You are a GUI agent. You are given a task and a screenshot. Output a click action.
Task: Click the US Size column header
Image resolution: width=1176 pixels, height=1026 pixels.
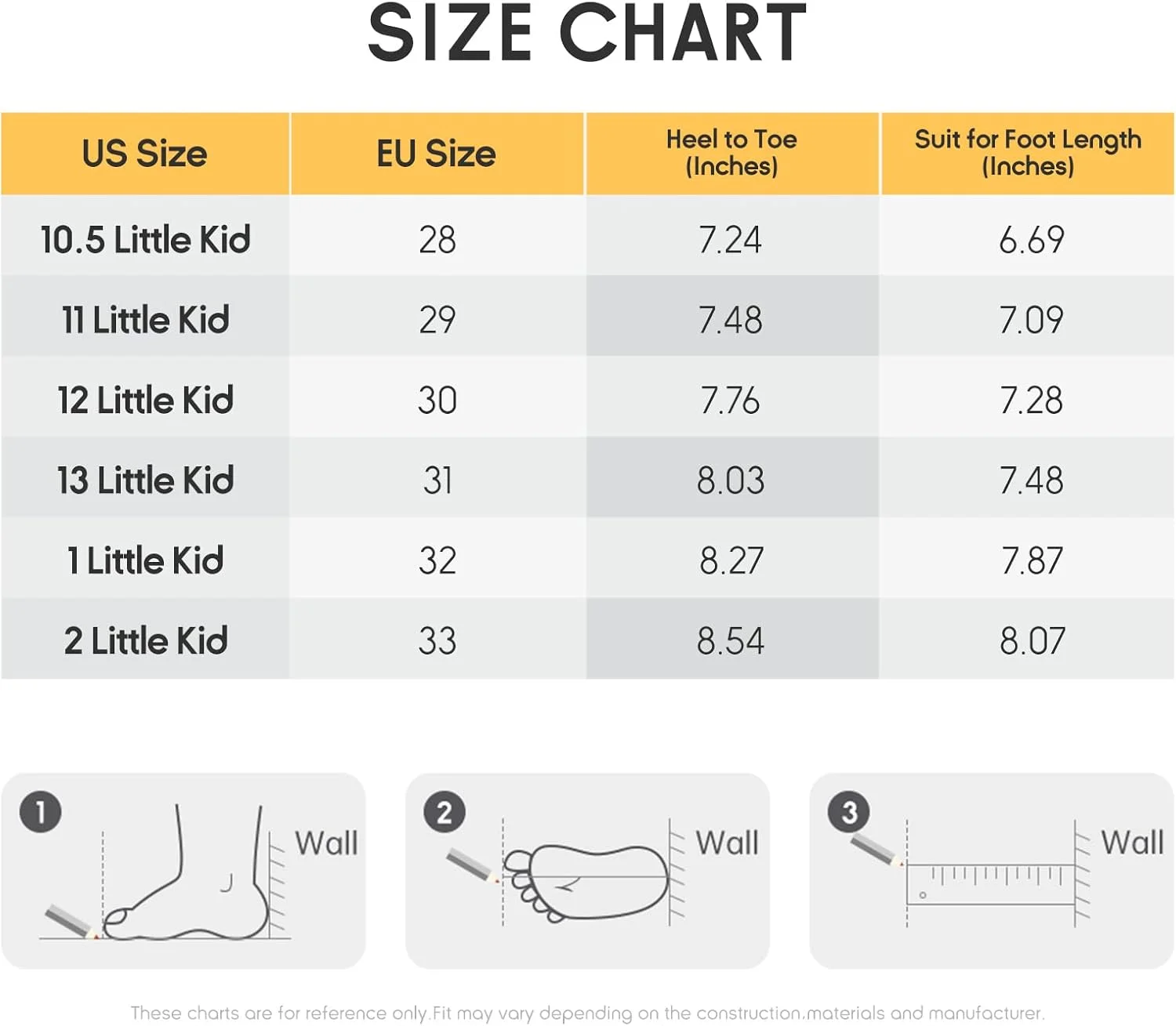coord(145,153)
